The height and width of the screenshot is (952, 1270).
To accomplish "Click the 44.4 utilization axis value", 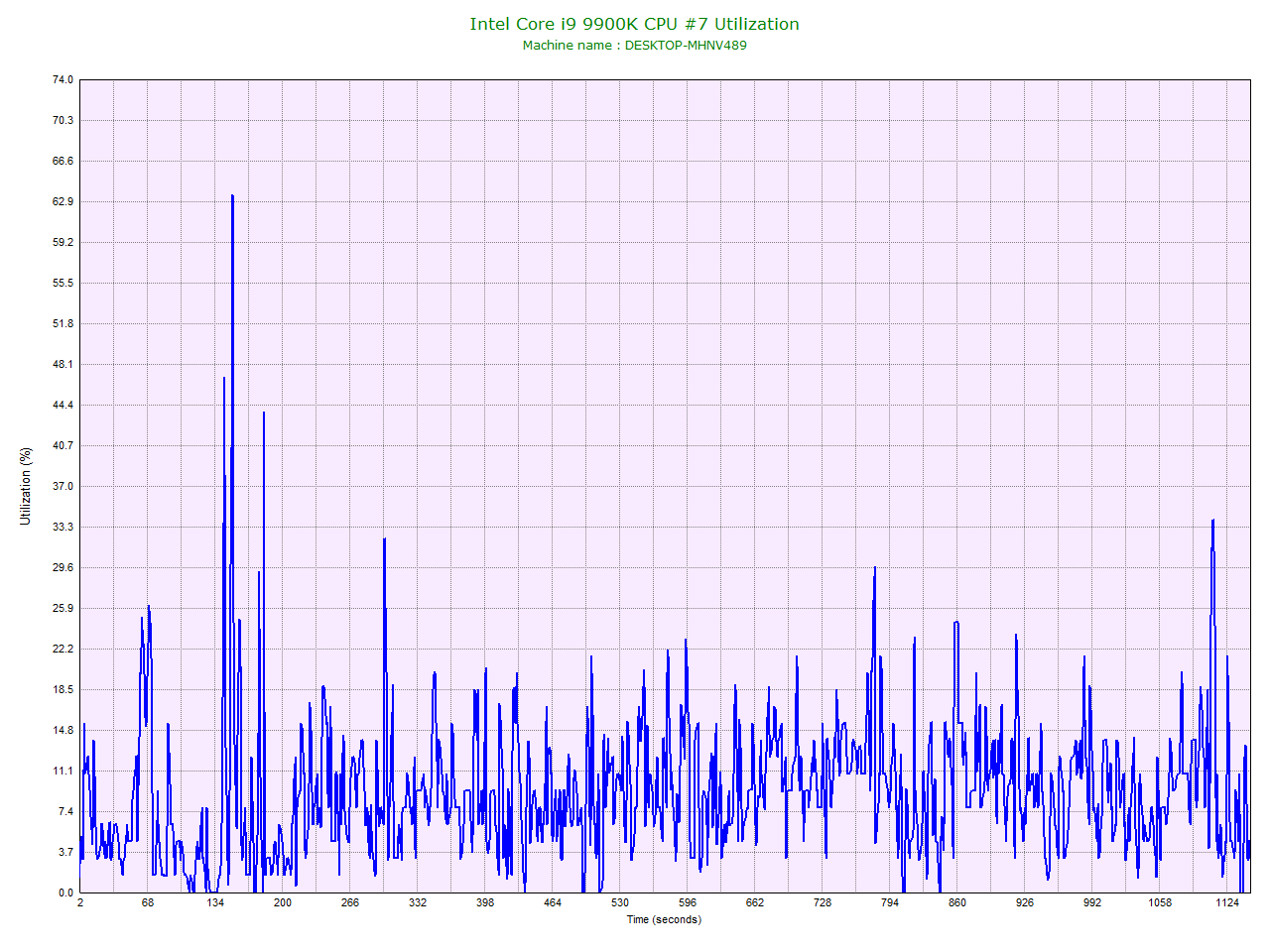I will click(x=63, y=405).
